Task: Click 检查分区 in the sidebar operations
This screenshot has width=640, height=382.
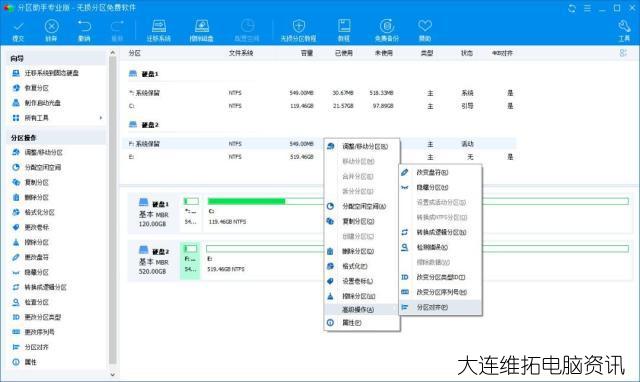Action: [37, 302]
